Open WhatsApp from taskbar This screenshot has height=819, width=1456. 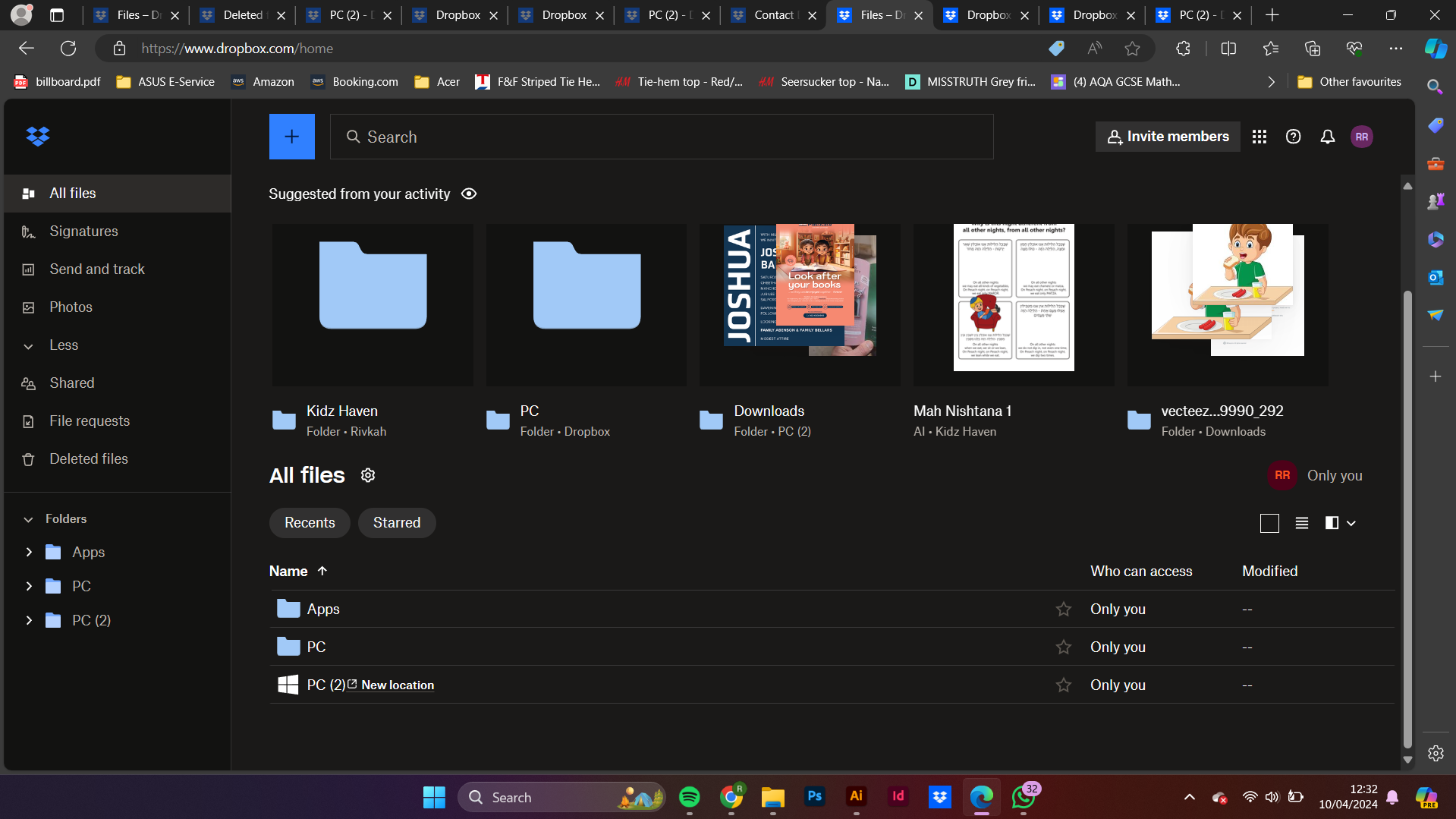(1024, 797)
